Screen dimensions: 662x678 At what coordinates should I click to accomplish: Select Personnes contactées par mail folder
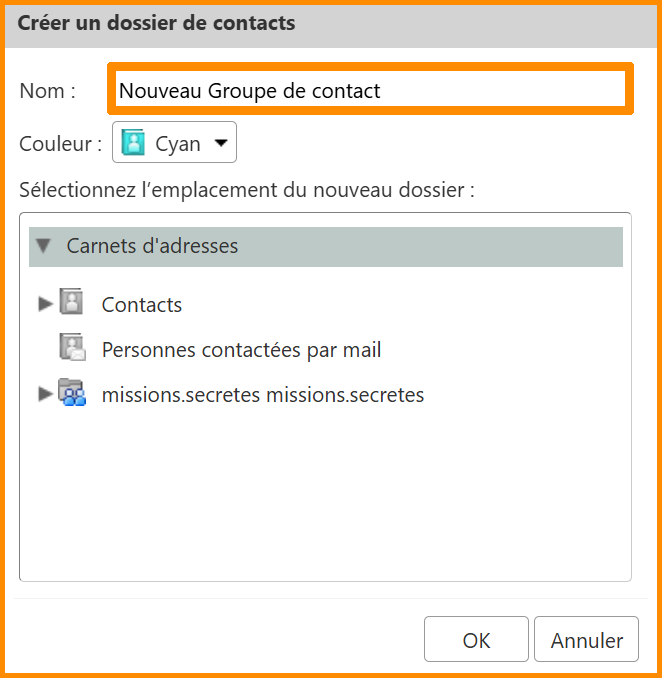tap(241, 350)
